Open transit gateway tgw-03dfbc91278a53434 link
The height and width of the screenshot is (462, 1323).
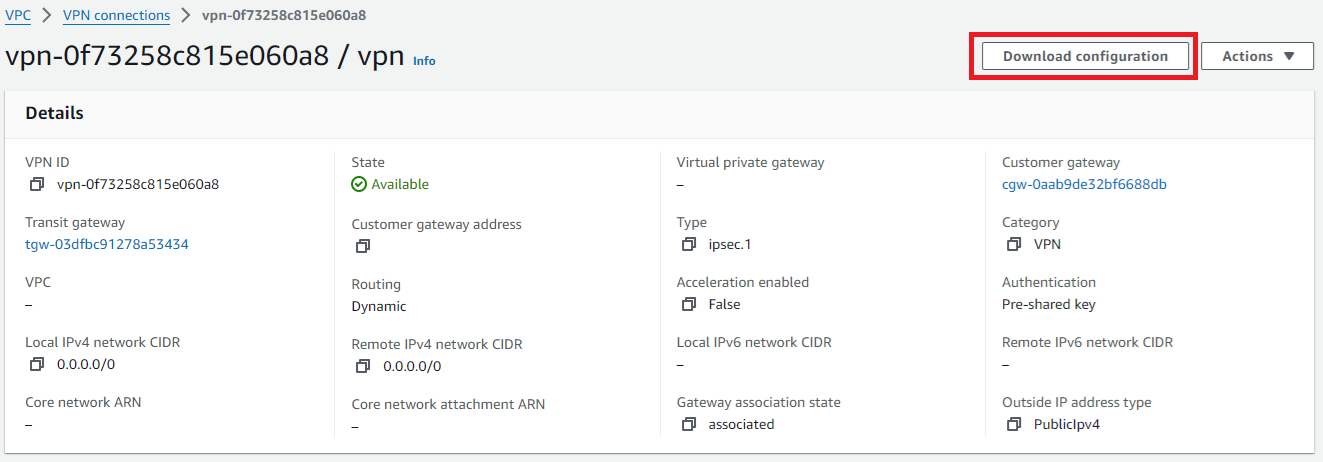tap(107, 244)
